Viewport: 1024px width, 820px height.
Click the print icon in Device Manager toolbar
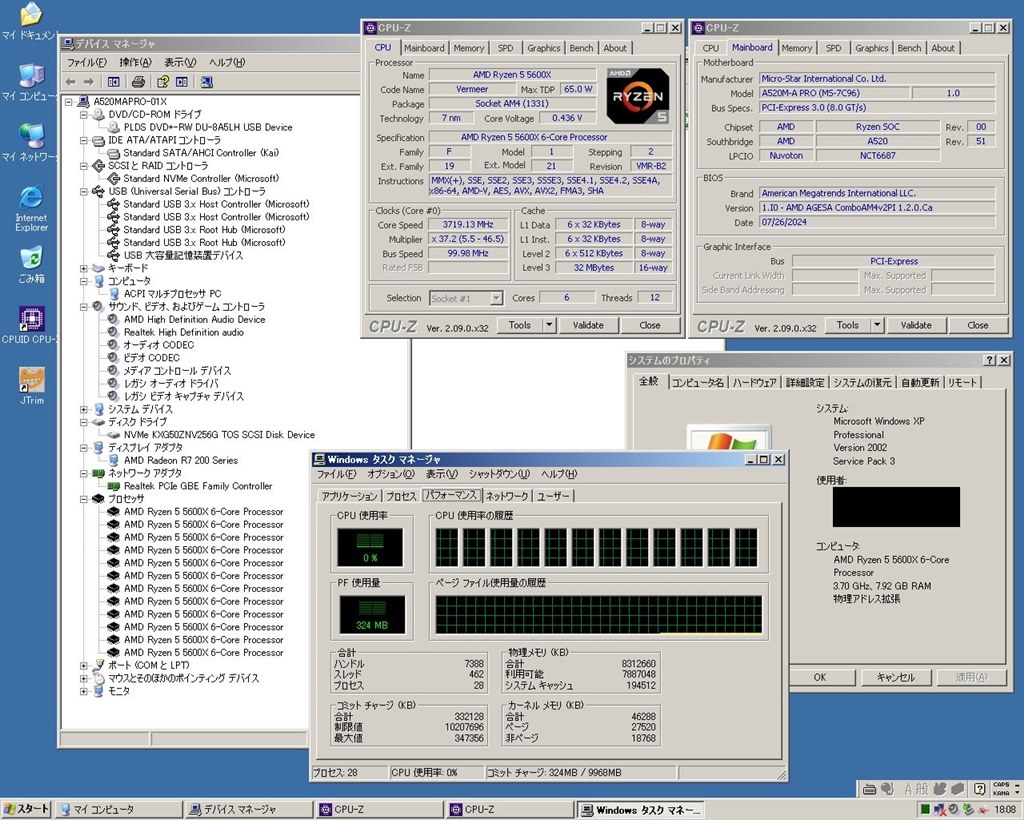pos(138,82)
